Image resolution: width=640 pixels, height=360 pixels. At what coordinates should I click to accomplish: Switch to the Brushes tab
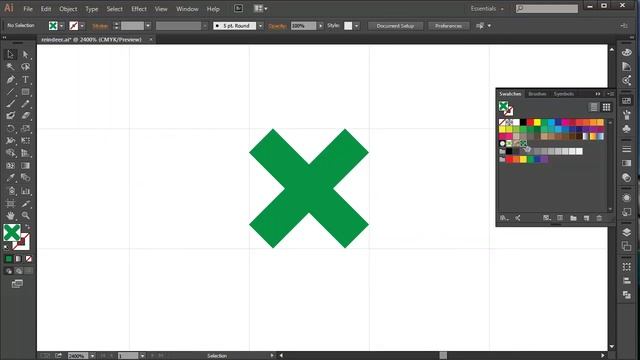coord(537,94)
